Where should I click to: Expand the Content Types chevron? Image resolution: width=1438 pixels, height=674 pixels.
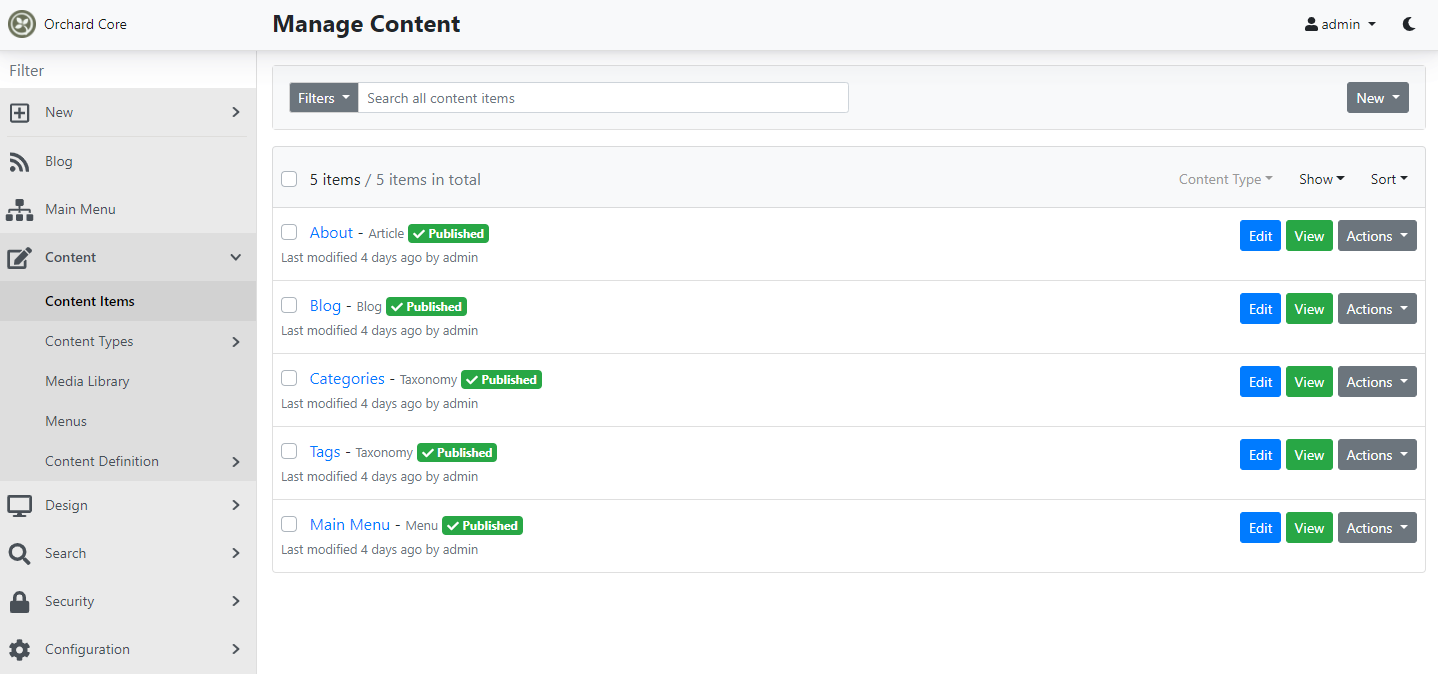coord(236,342)
